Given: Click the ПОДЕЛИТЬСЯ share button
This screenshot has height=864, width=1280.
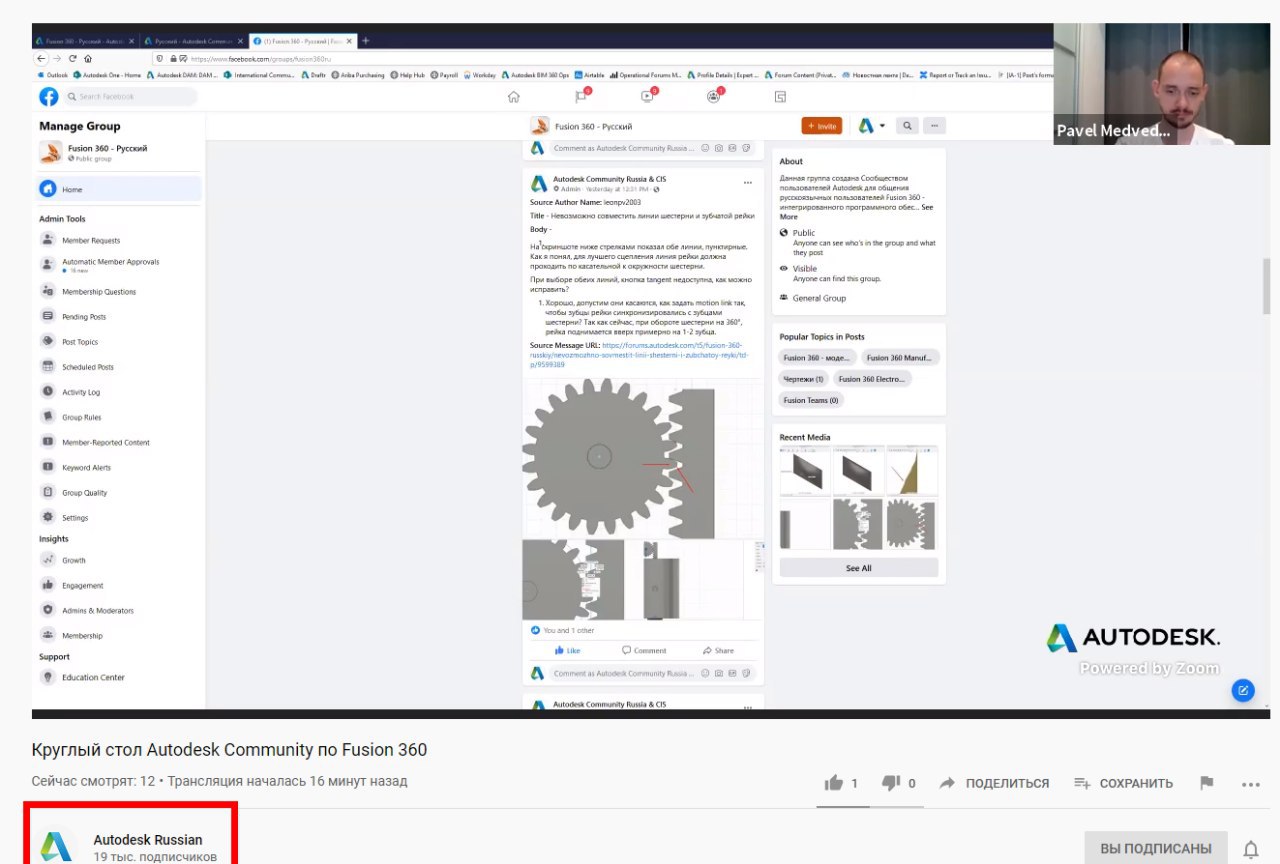Looking at the screenshot, I should [994, 783].
